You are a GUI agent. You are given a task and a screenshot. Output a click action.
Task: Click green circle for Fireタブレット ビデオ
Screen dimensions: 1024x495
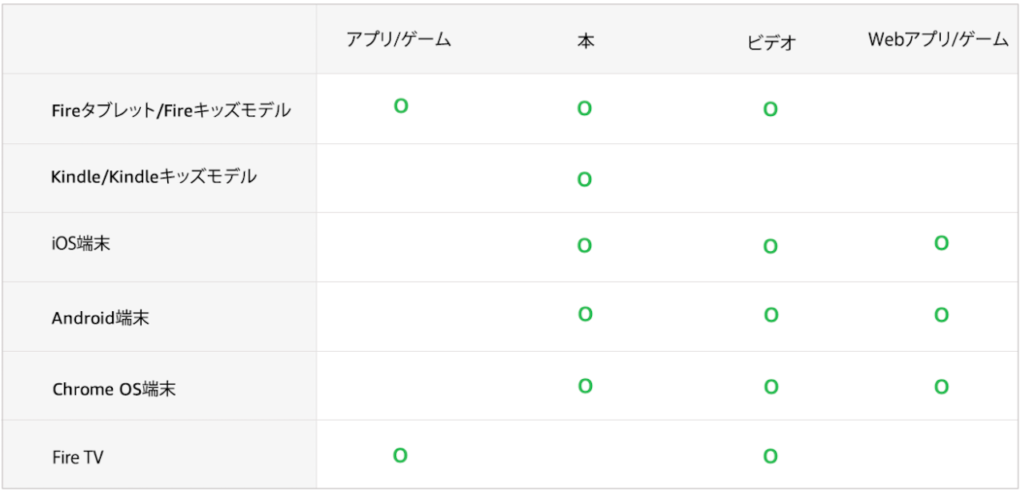pos(771,109)
